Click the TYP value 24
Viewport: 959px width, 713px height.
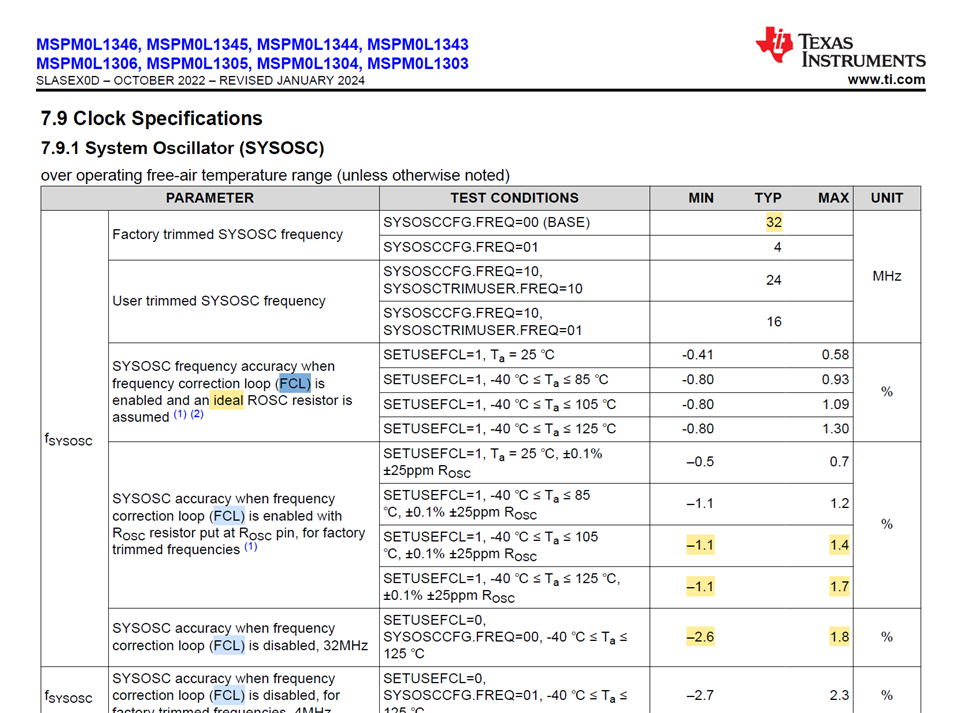774,280
